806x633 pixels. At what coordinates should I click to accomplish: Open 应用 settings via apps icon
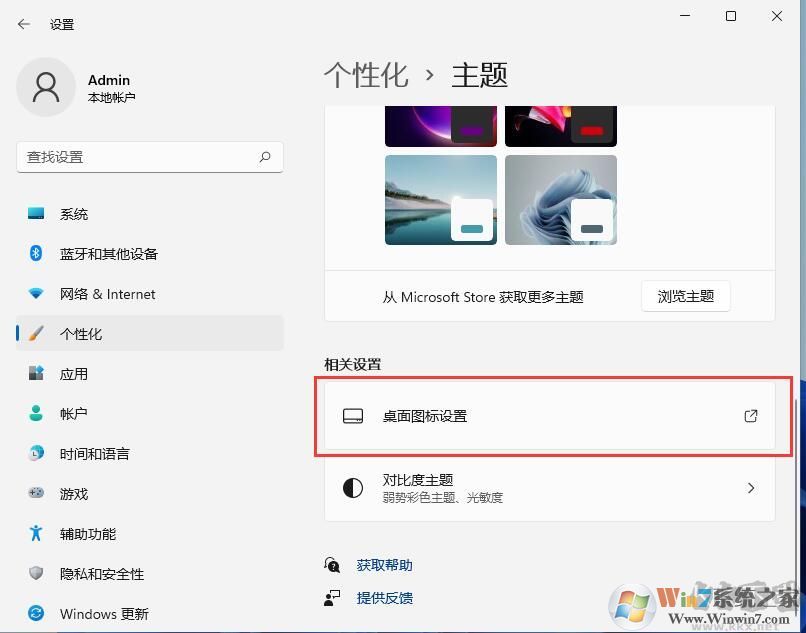pos(35,373)
